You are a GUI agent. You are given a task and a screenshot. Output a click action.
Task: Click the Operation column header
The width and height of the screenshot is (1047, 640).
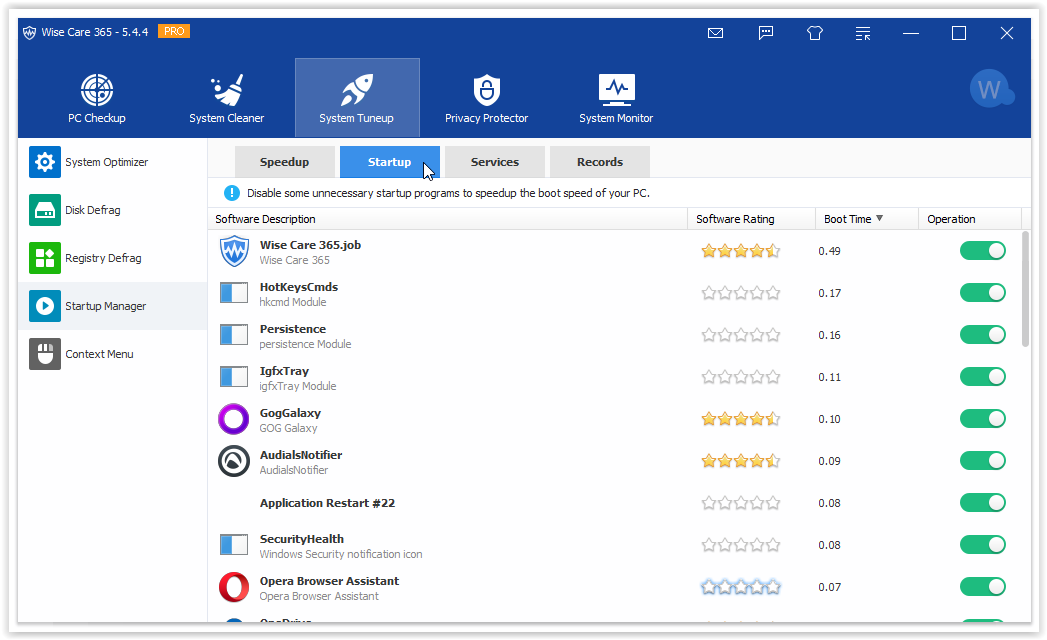click(970, 219)
